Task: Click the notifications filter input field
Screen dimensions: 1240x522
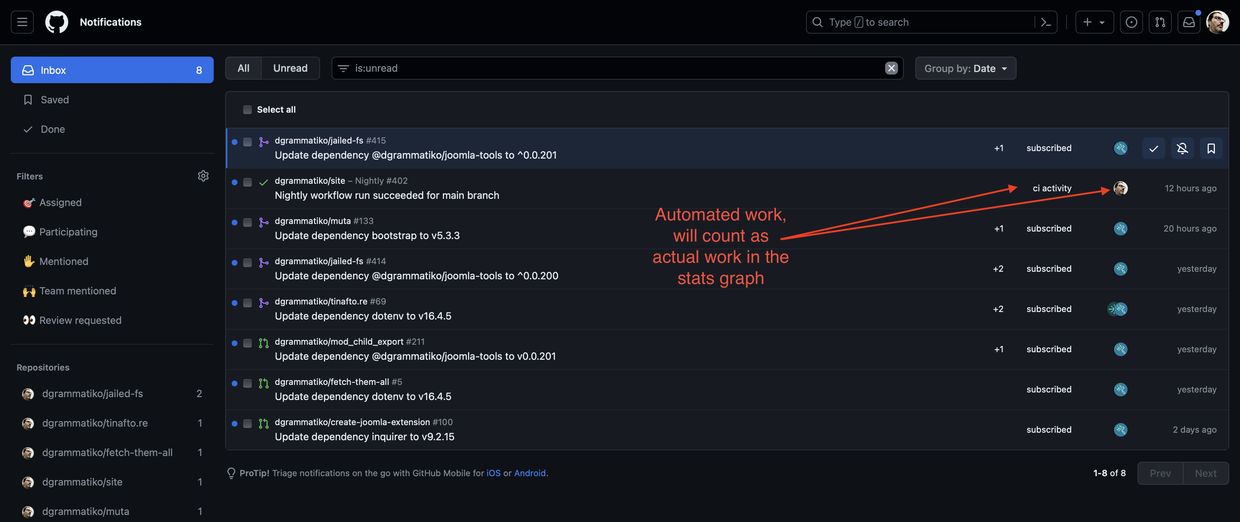Action: (x=615, y=68)
